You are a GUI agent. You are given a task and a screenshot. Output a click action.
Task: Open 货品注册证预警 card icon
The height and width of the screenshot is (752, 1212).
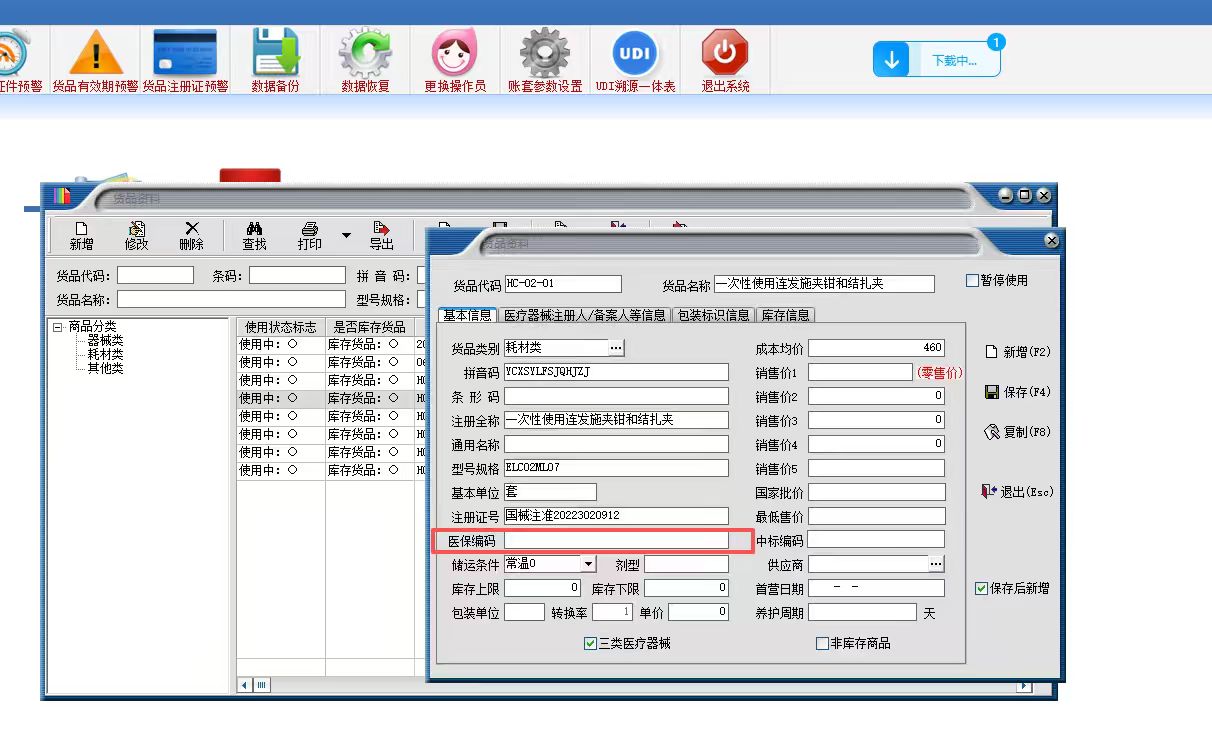coord(185,52)
